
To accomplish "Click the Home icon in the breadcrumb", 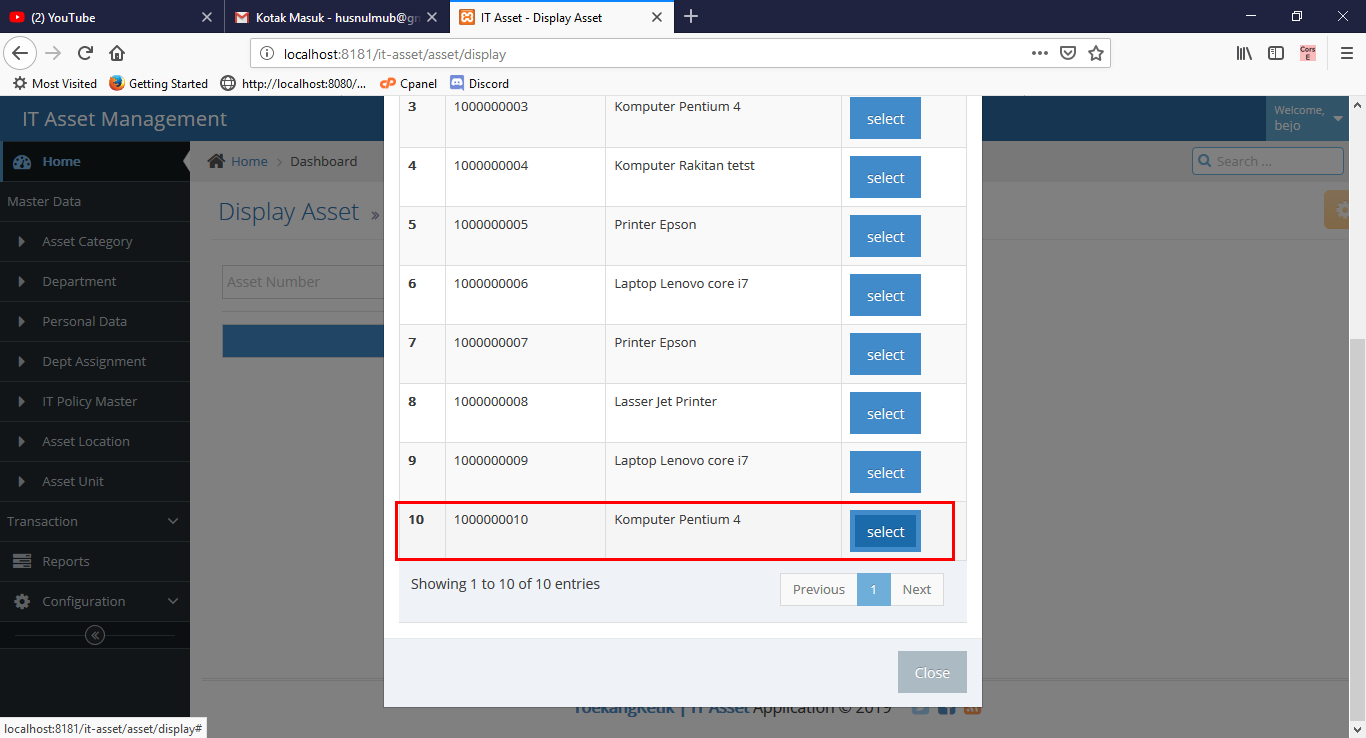I will pos(215,161).
